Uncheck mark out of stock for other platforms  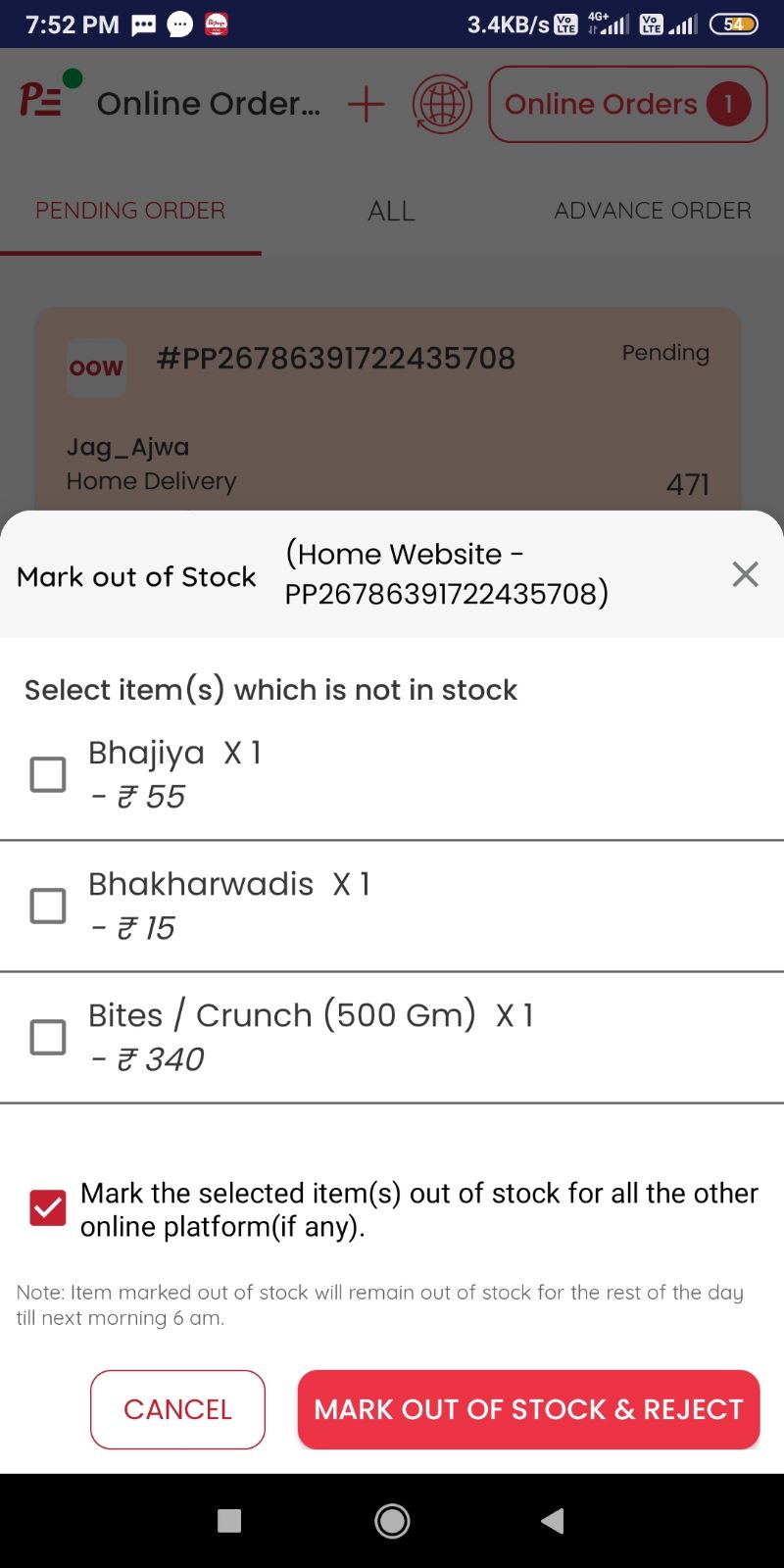pos(48,1208)
